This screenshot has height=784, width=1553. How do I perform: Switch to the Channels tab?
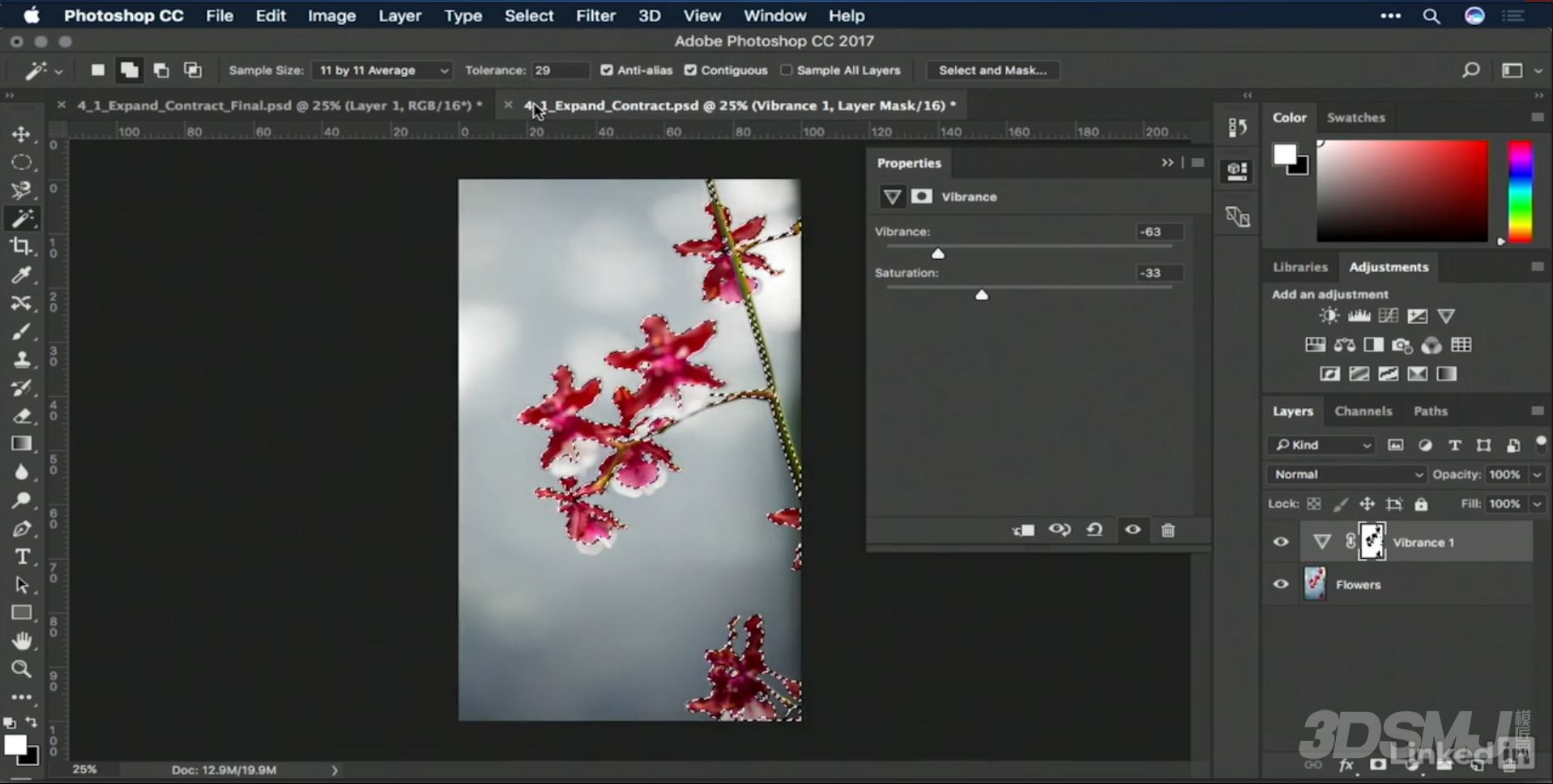[x=1363, y=411]
